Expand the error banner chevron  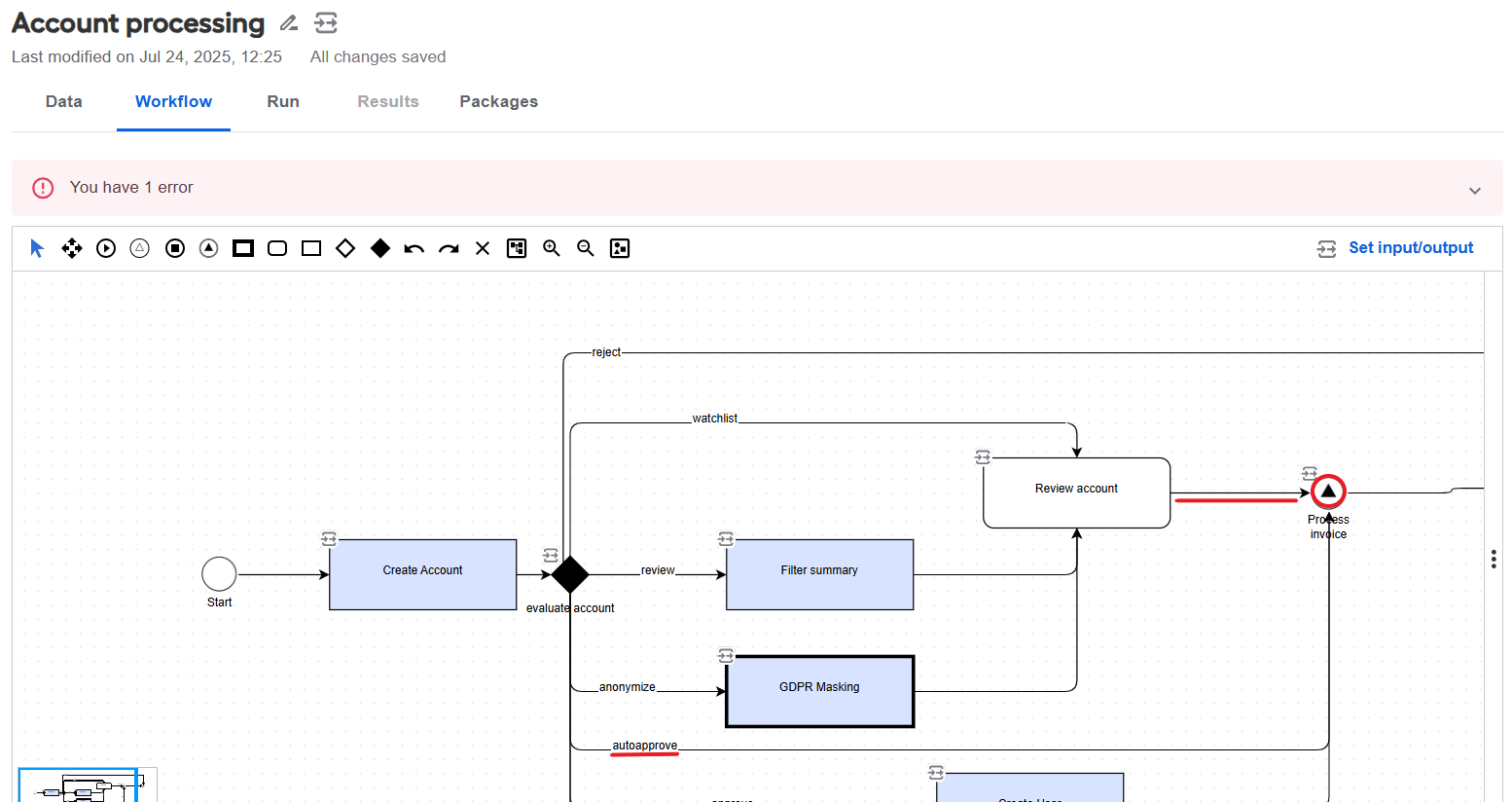coord(1475,191)
